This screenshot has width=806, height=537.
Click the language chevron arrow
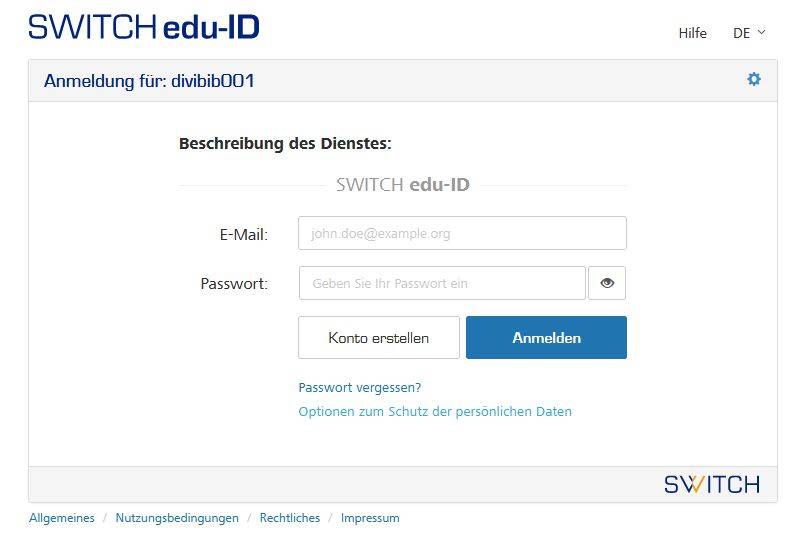(x=761, y=32)
